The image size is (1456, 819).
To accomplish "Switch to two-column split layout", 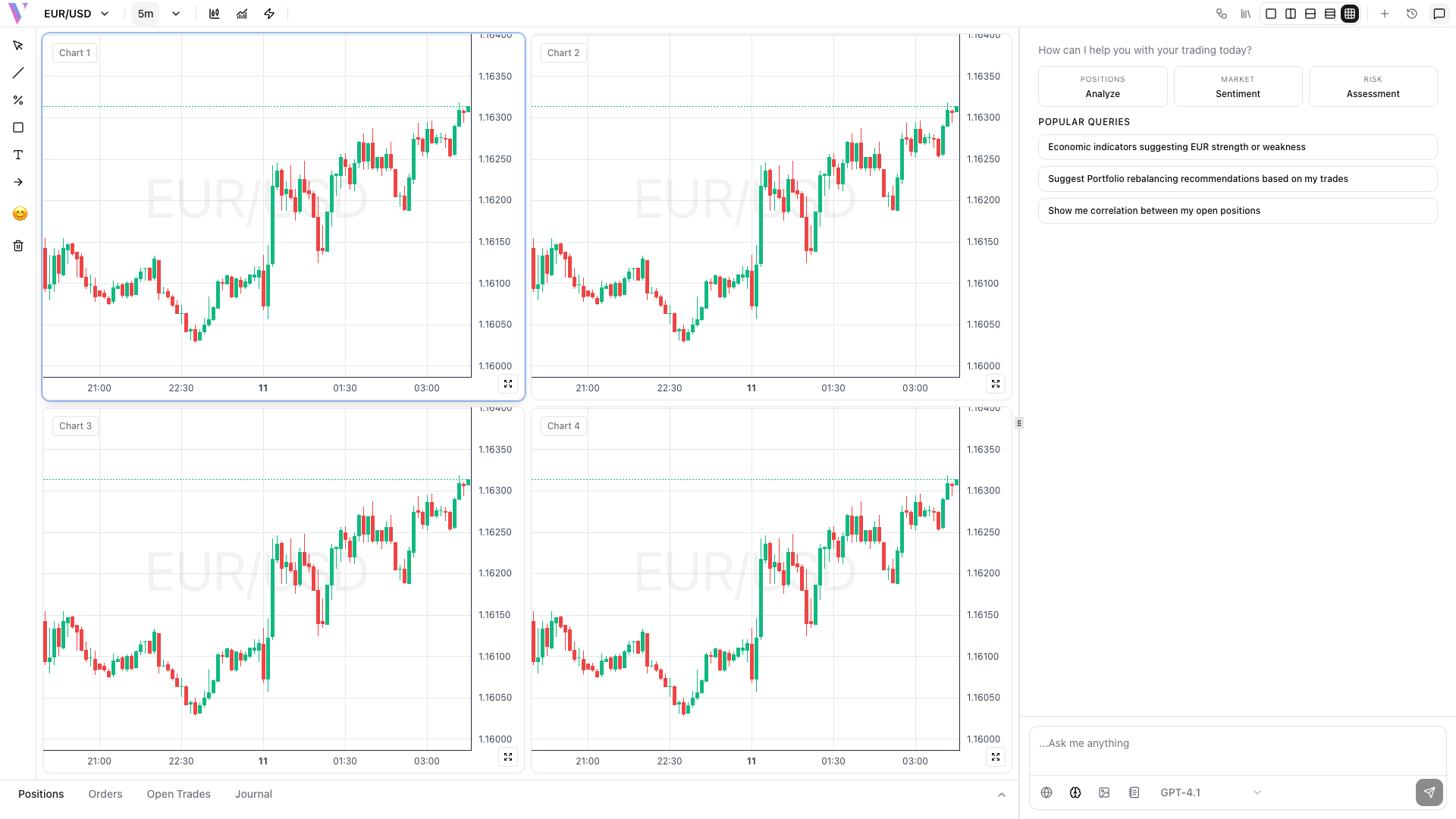I will [1291, 14].
